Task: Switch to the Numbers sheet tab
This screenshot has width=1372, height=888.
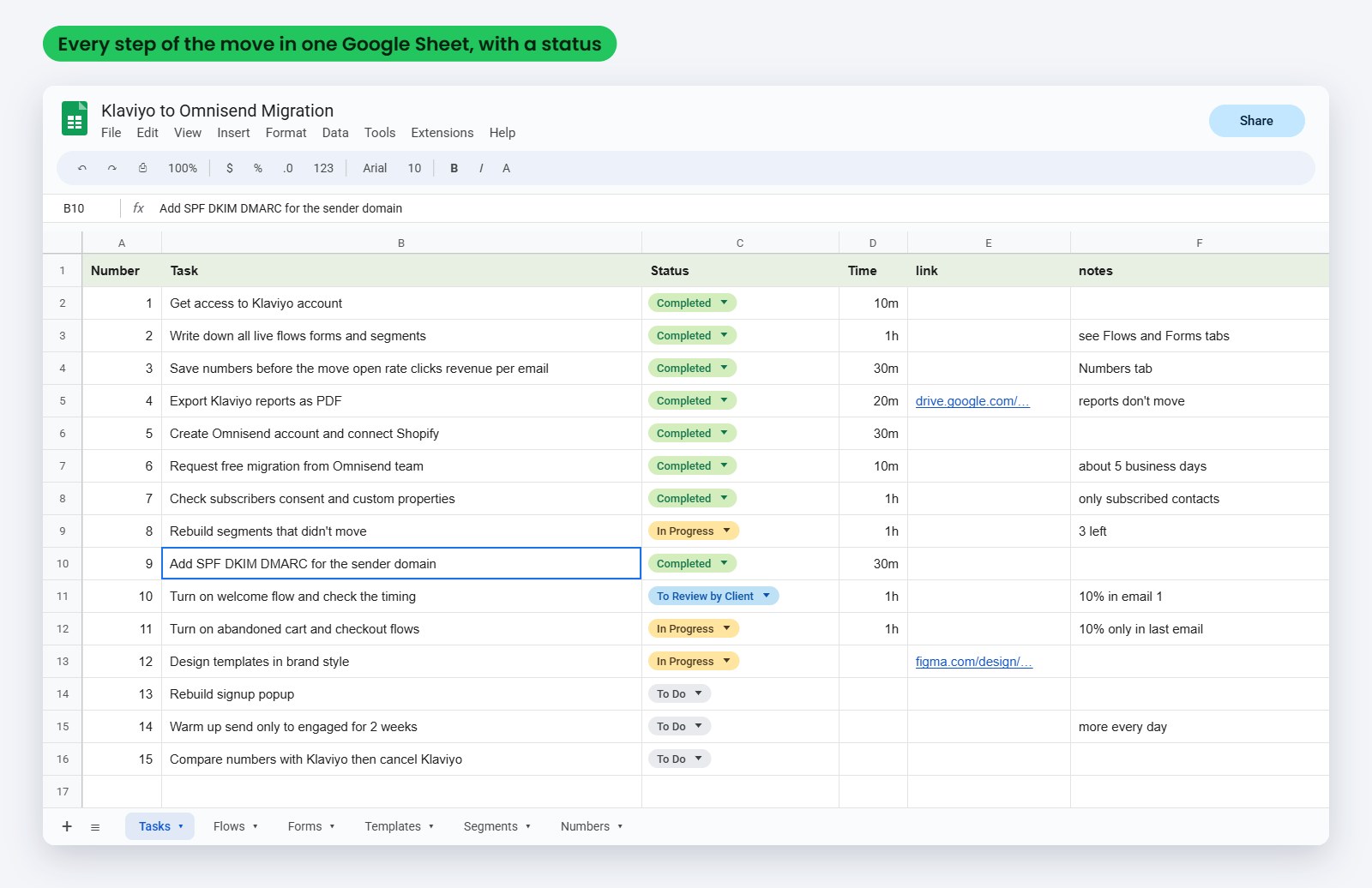Action: click(591, 826)
